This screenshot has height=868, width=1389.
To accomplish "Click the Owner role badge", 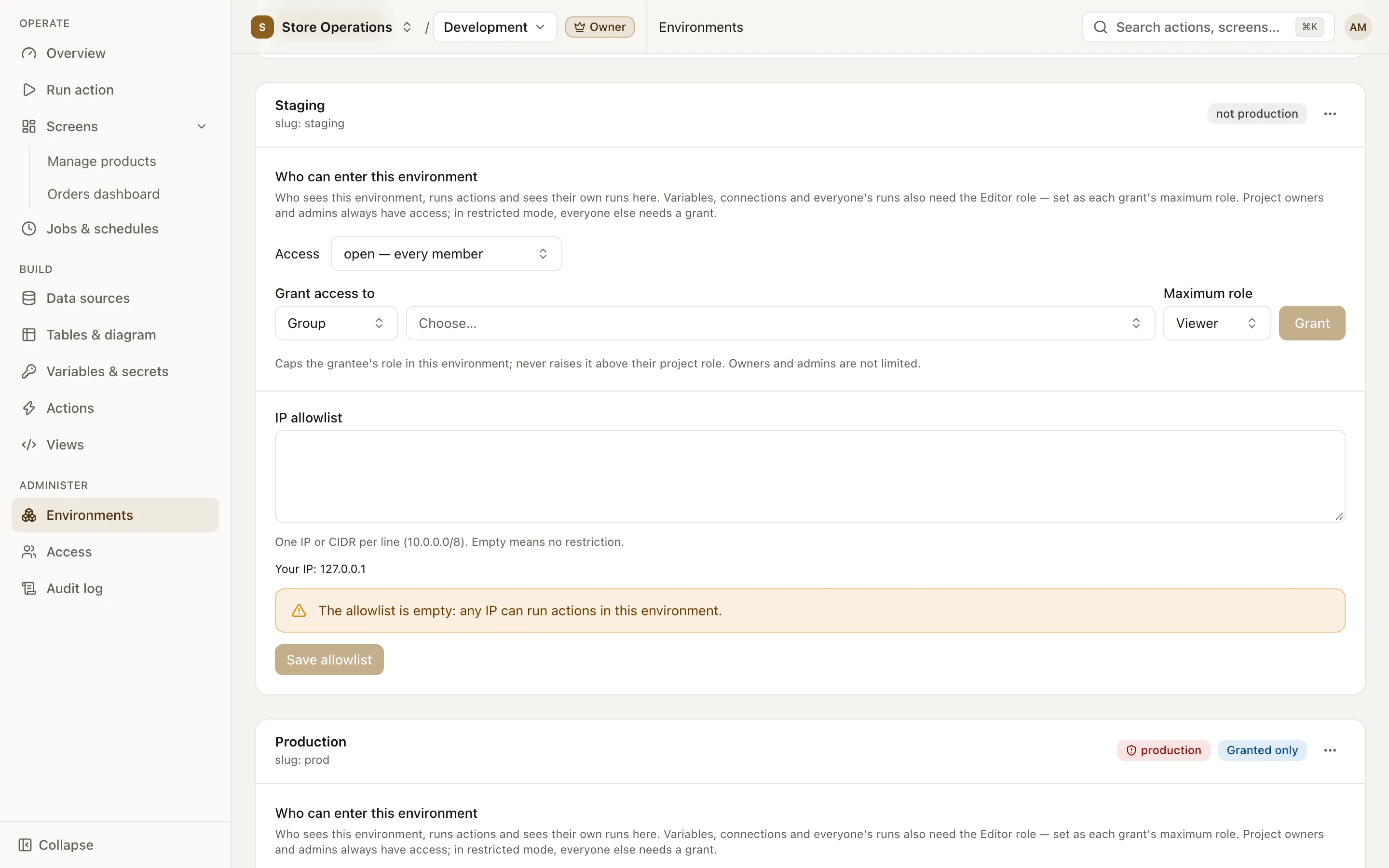I will [x=599, y=27].
